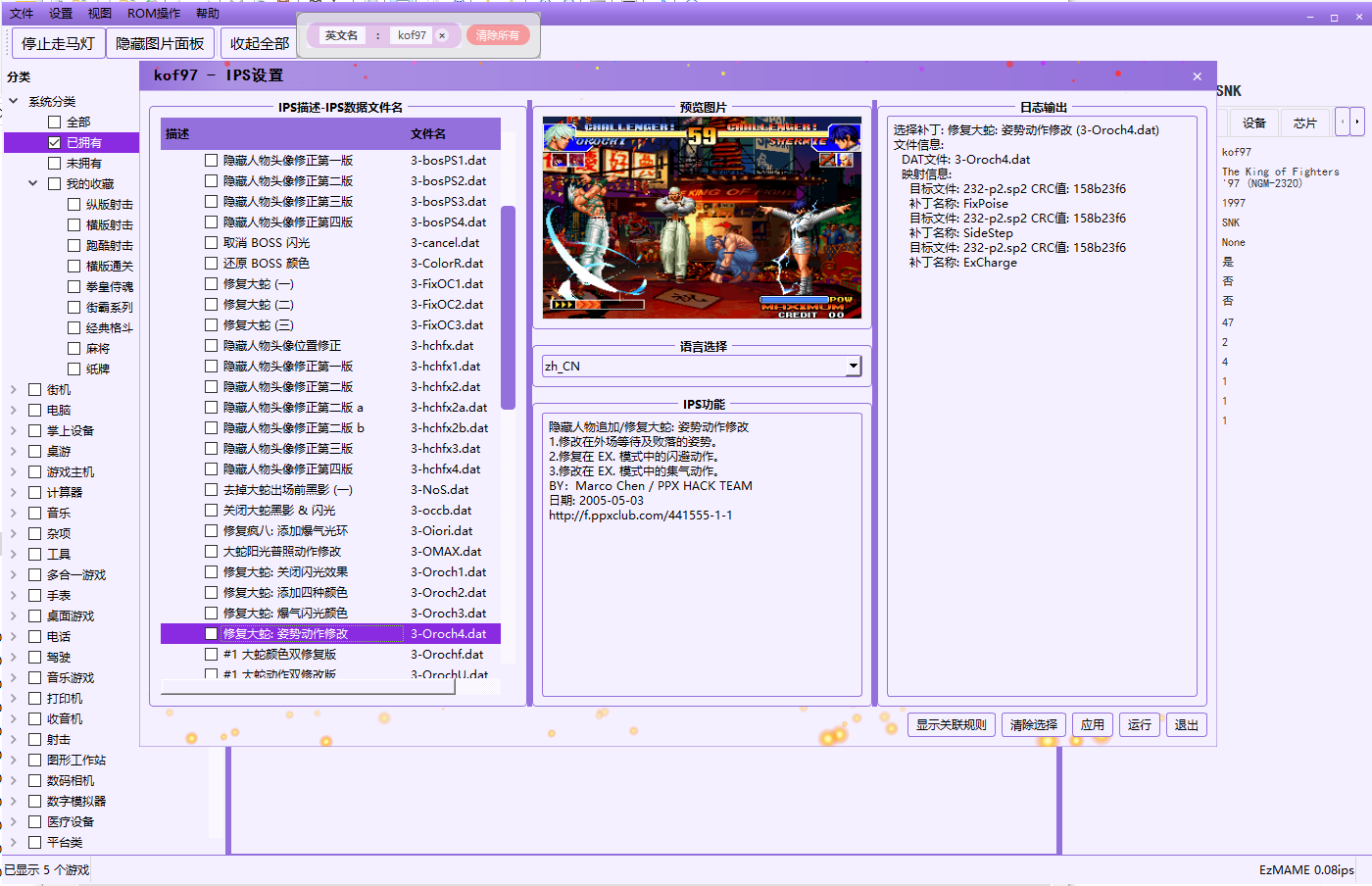Click 运行 button
This screenshot has width=1372, height=886.
point(1140,724)
